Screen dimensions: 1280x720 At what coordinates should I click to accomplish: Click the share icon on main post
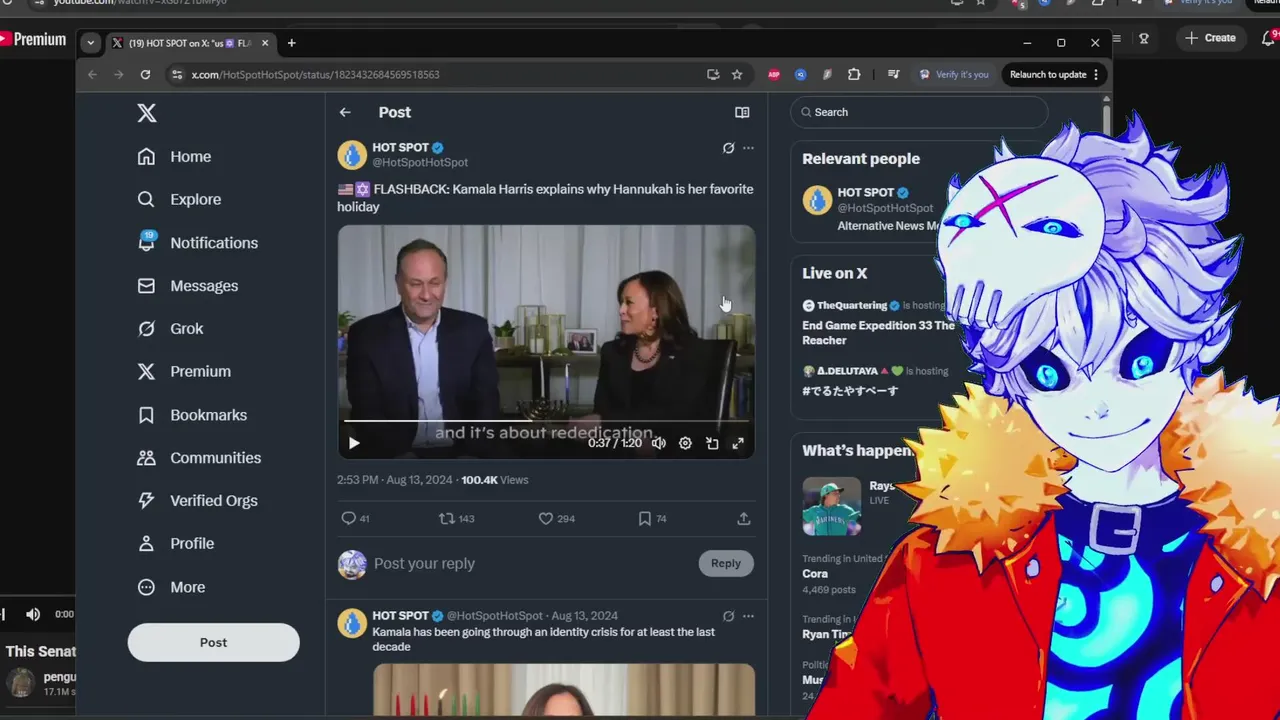[x=744, y=518]
